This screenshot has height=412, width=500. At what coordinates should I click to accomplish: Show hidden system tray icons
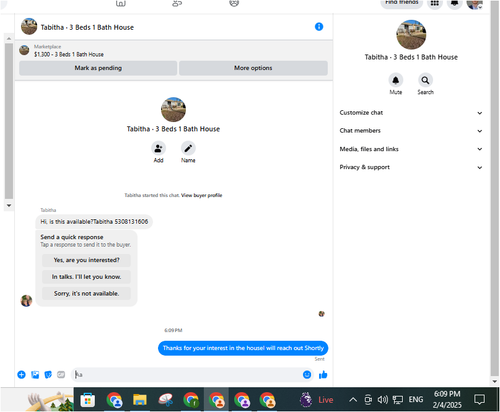click(x=353, y=399)
